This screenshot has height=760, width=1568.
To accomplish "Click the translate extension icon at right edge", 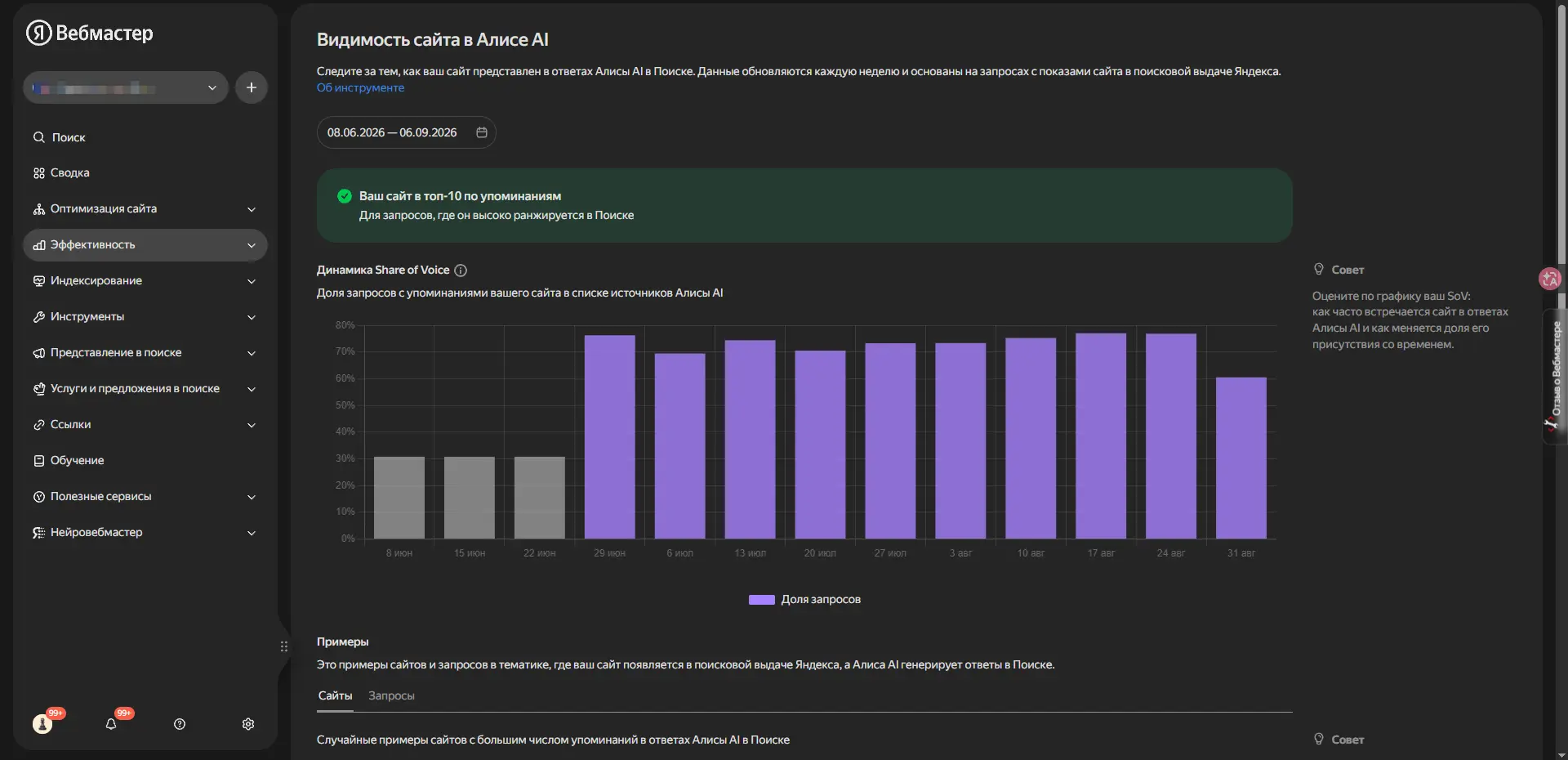I will [x=1549, y=279].
